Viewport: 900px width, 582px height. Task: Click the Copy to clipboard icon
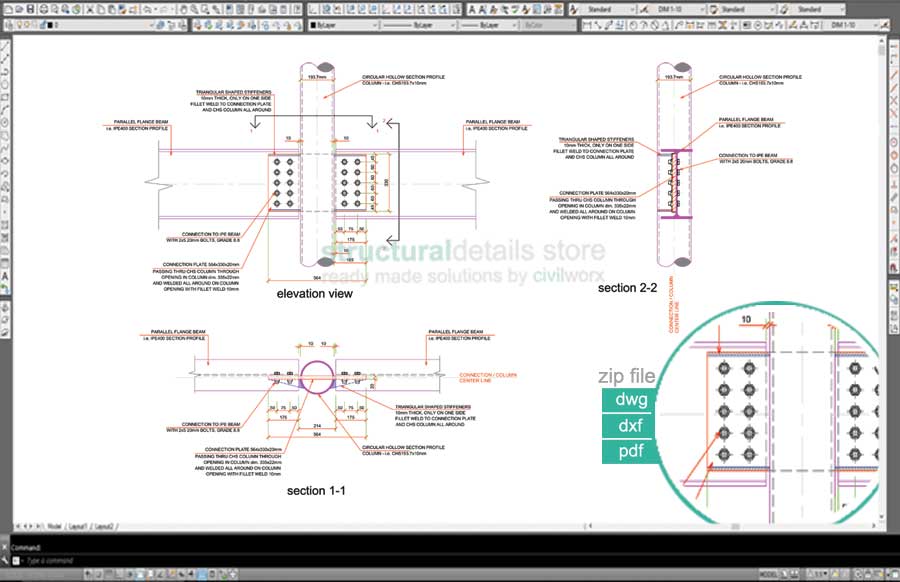point(101,9)
